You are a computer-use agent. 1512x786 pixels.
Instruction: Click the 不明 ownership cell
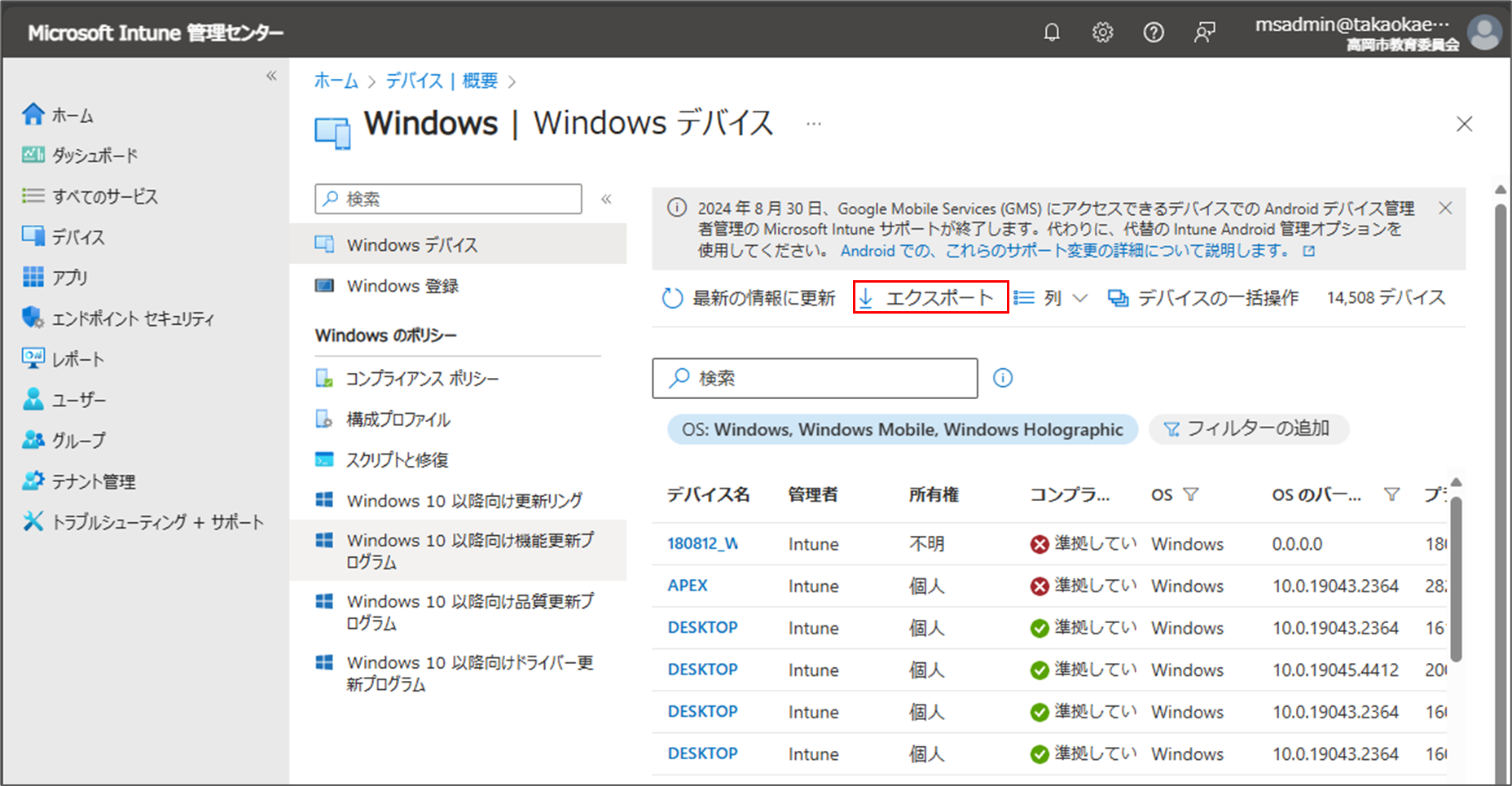[927, 543]
